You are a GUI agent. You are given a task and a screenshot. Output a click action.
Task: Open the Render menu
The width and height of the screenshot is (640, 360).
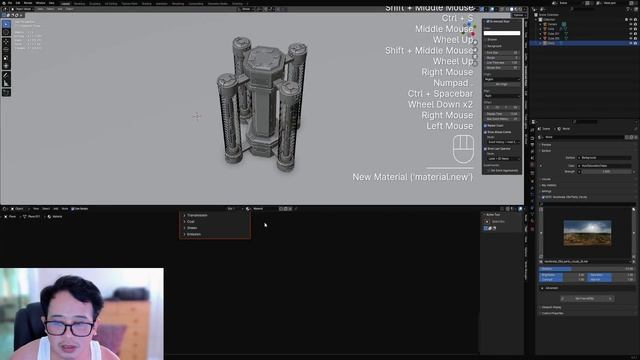pyautogui.click(x=28, y=3)
